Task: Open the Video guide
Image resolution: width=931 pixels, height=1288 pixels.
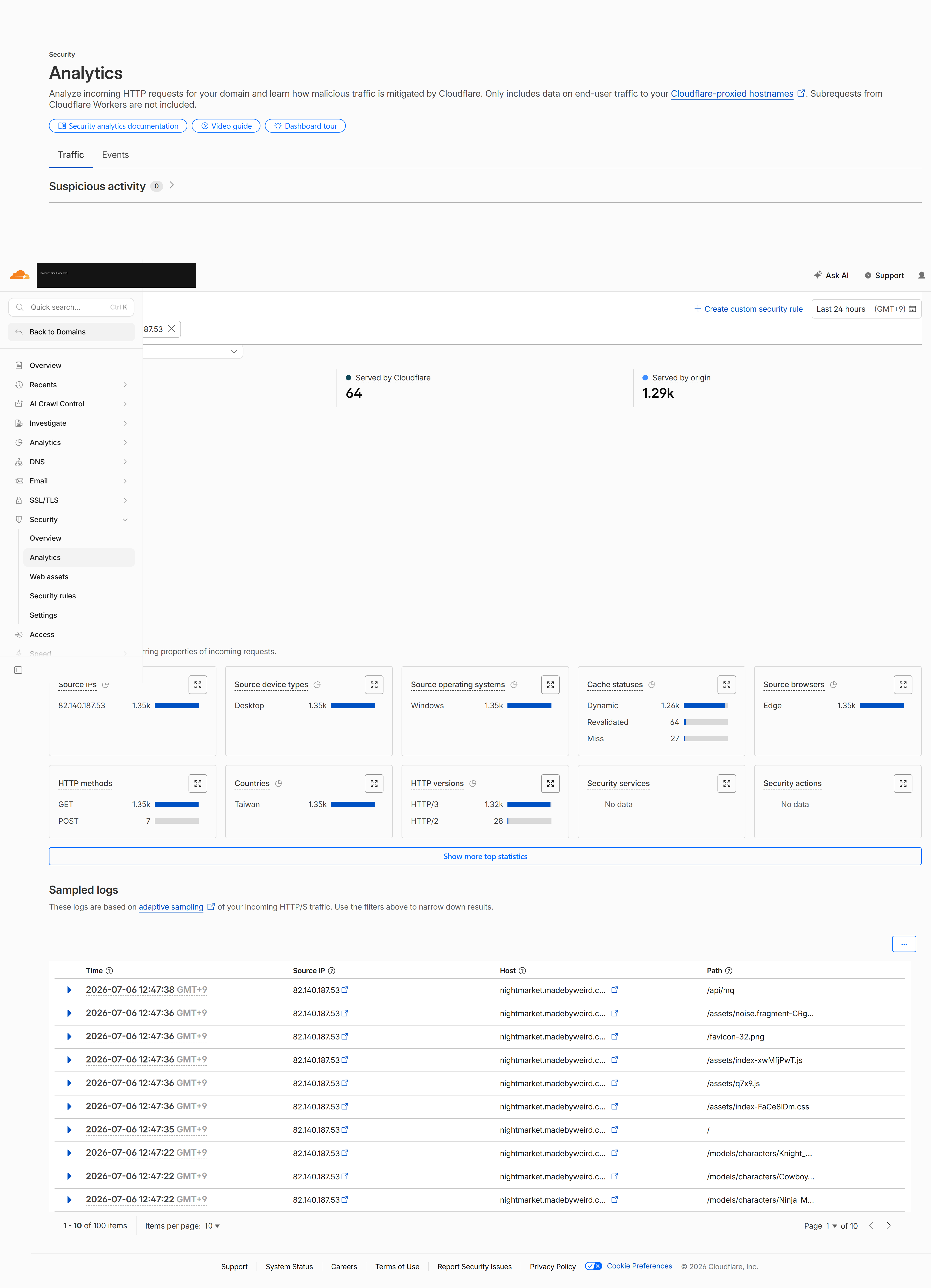Action: point(226,126)
